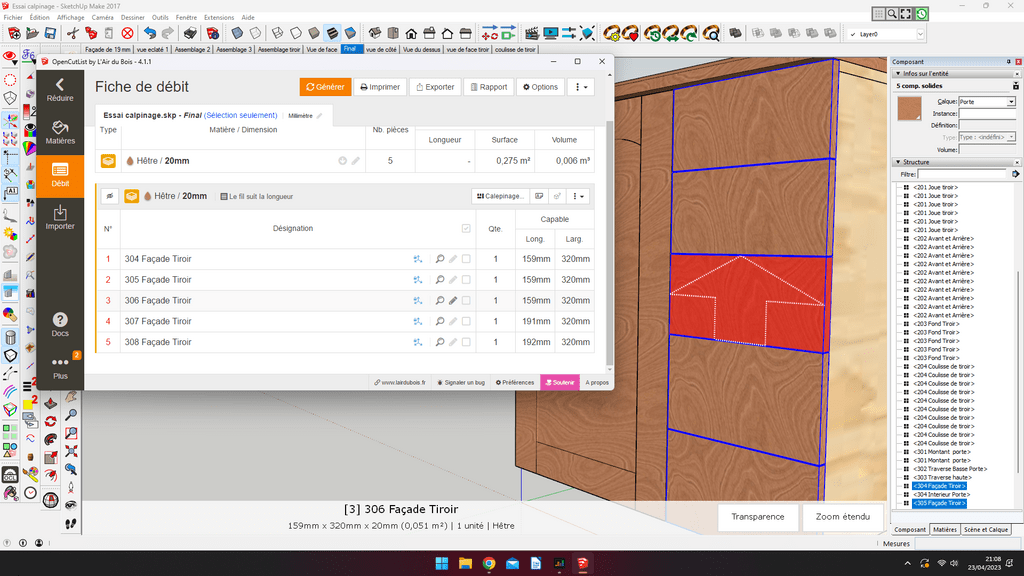Image resolution: width=1024 pixels, height=576 pixels.
Task: Open the Caméra menu
Action: point(103,18)
